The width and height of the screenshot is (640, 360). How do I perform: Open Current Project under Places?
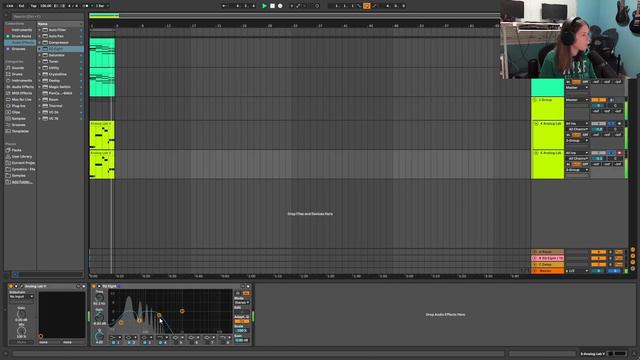23,163
